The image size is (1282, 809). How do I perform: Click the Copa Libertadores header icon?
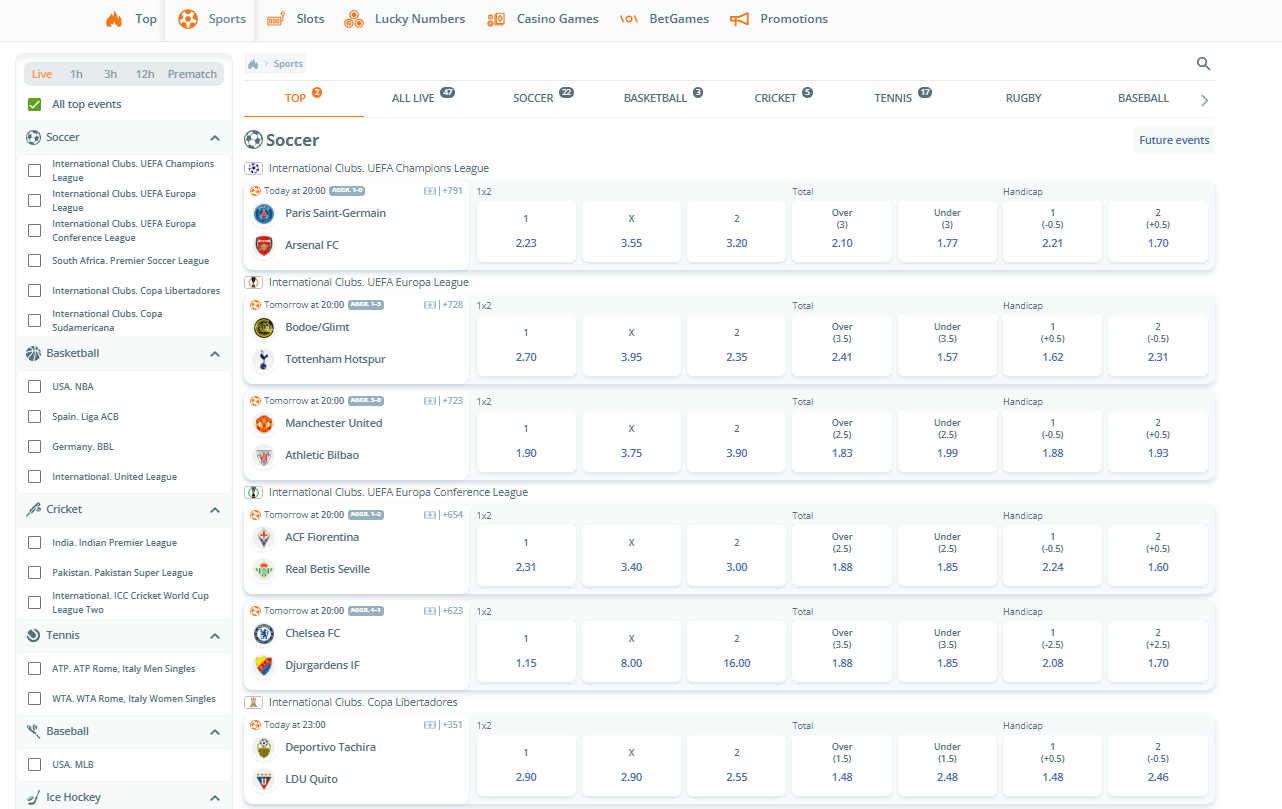point(253,702)
